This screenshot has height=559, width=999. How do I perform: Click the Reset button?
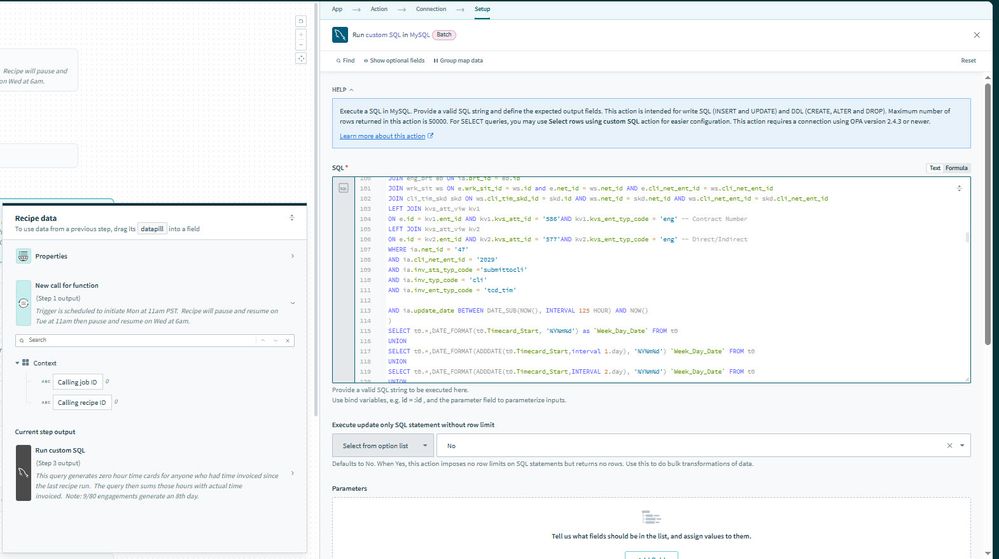pos(968,60)
